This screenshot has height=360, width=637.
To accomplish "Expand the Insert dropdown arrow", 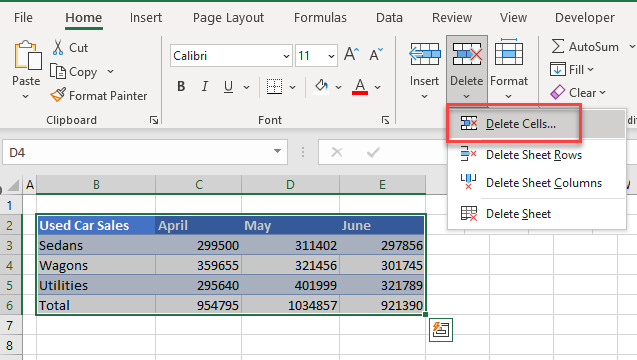I will 425,97.
